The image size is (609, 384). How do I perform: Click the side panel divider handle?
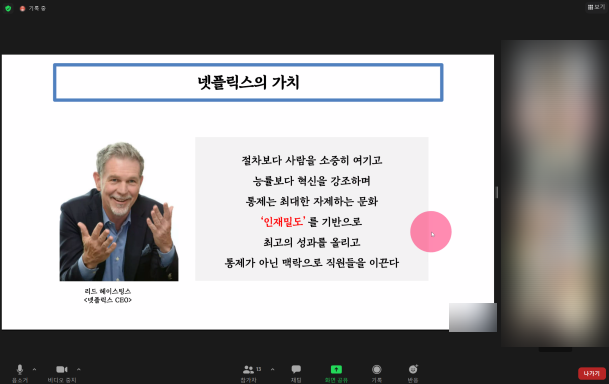pos(497,192)
